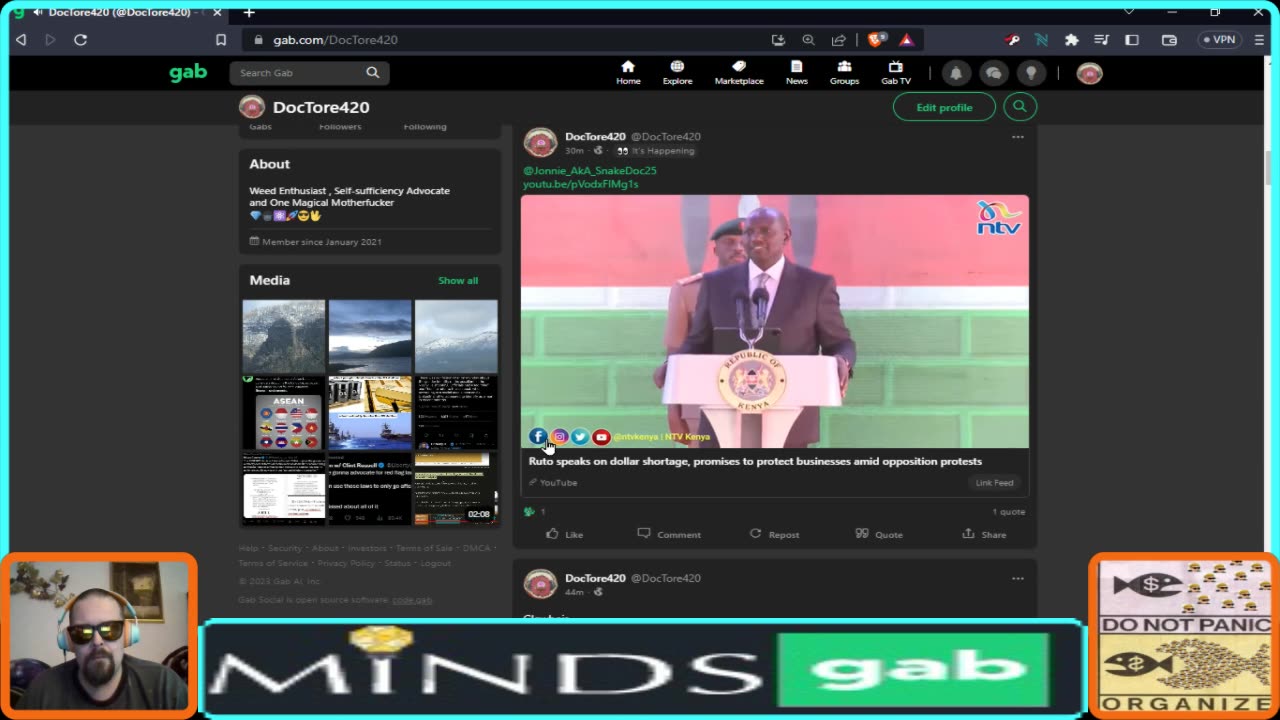
Task: Share the Ruto post
Action: pos(984,534)
